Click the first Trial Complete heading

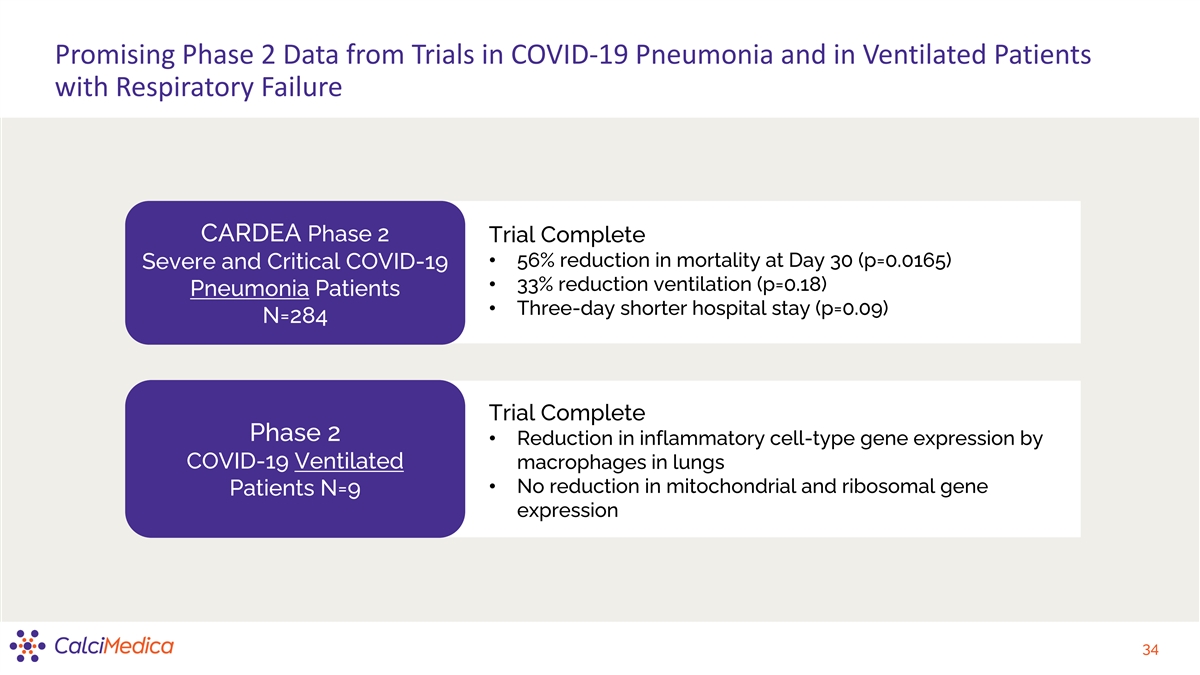(x=567, y=235)
